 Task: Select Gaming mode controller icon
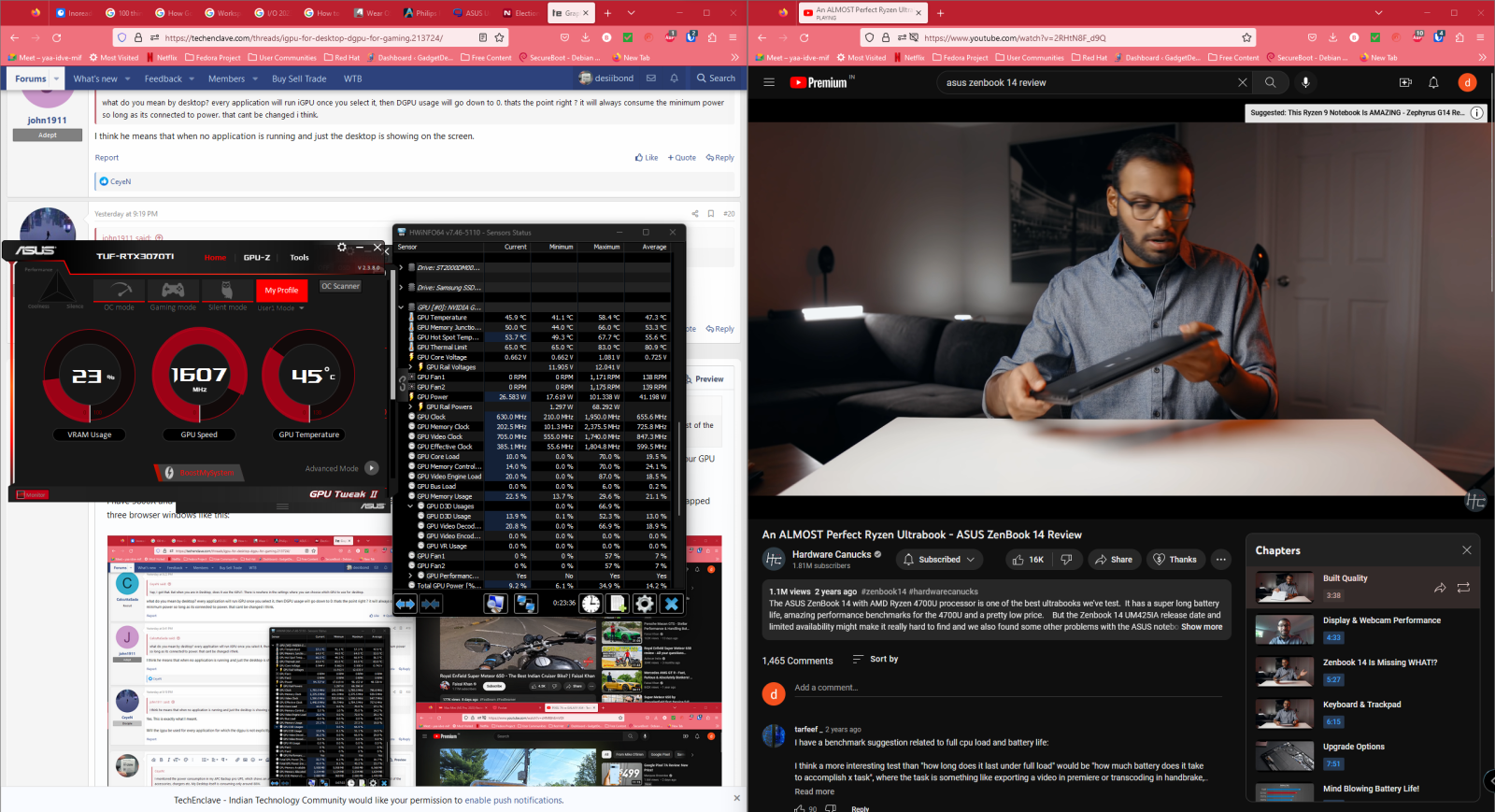tap(173, 290)
